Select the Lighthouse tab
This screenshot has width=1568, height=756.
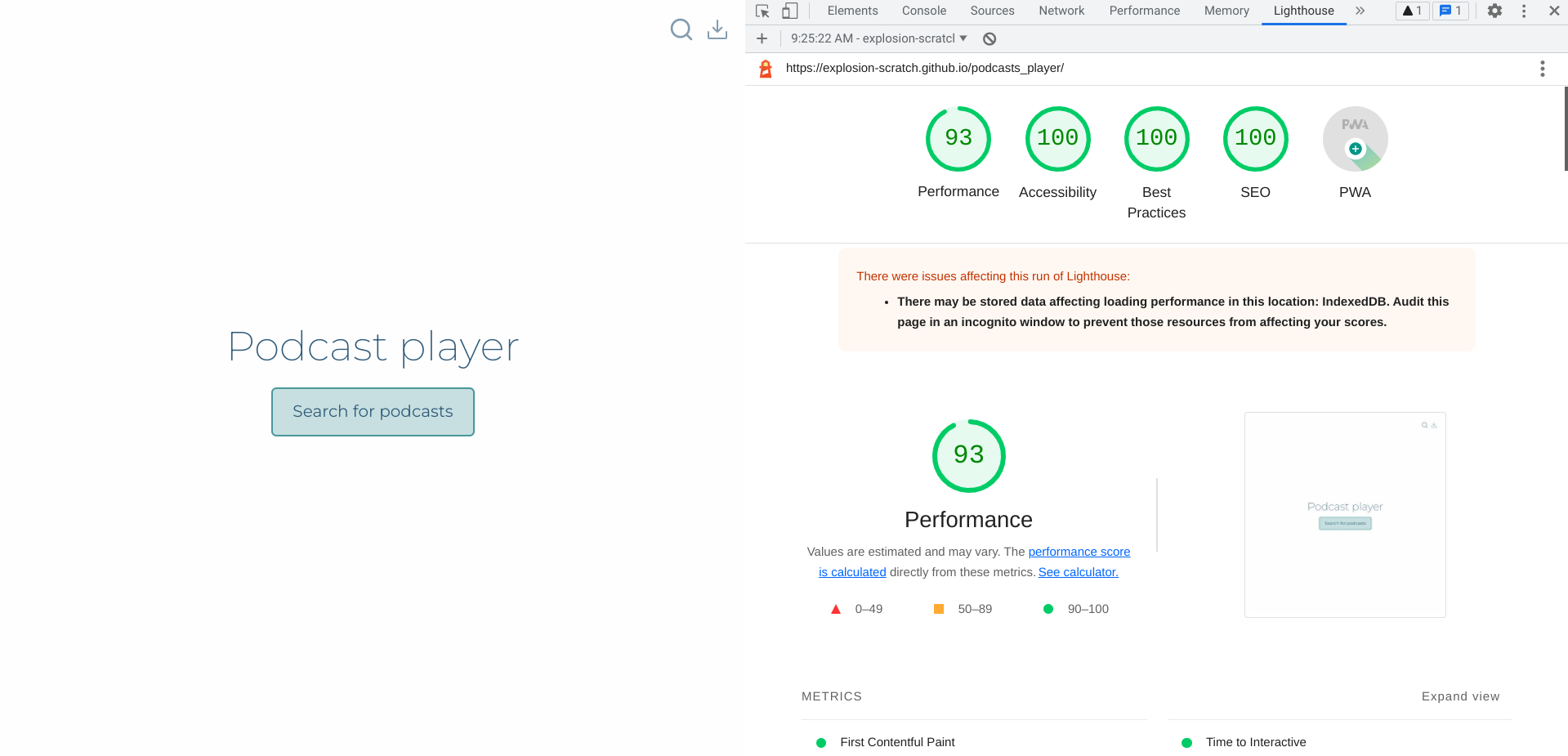(x=1303, y=11)
